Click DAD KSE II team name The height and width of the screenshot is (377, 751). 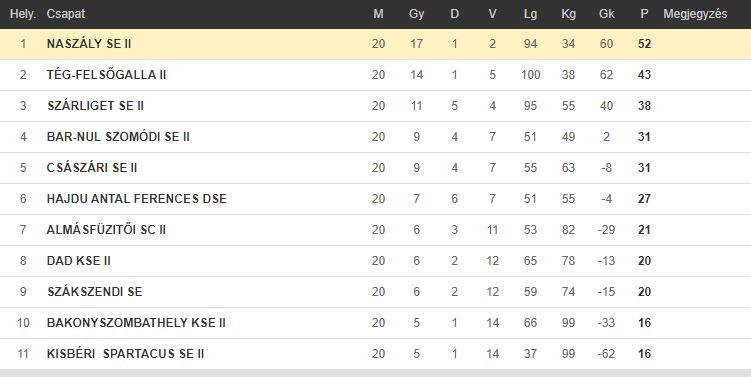tap(79, 261)
